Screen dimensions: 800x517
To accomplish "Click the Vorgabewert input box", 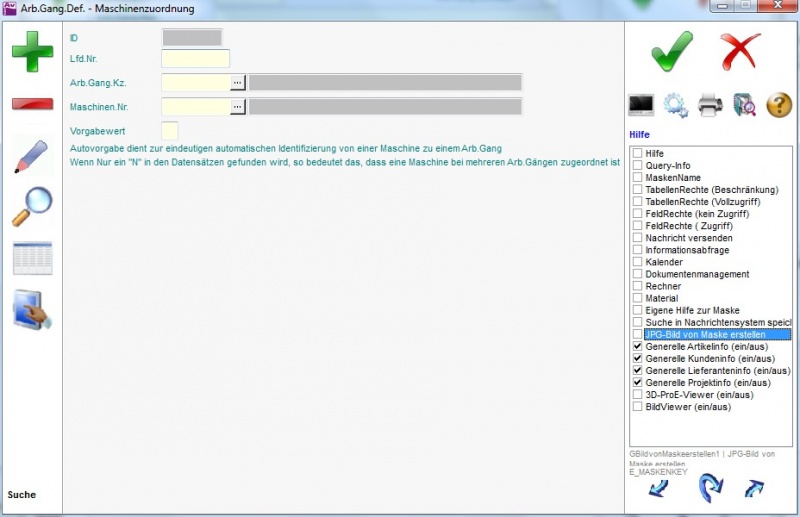I will [169, 130].
